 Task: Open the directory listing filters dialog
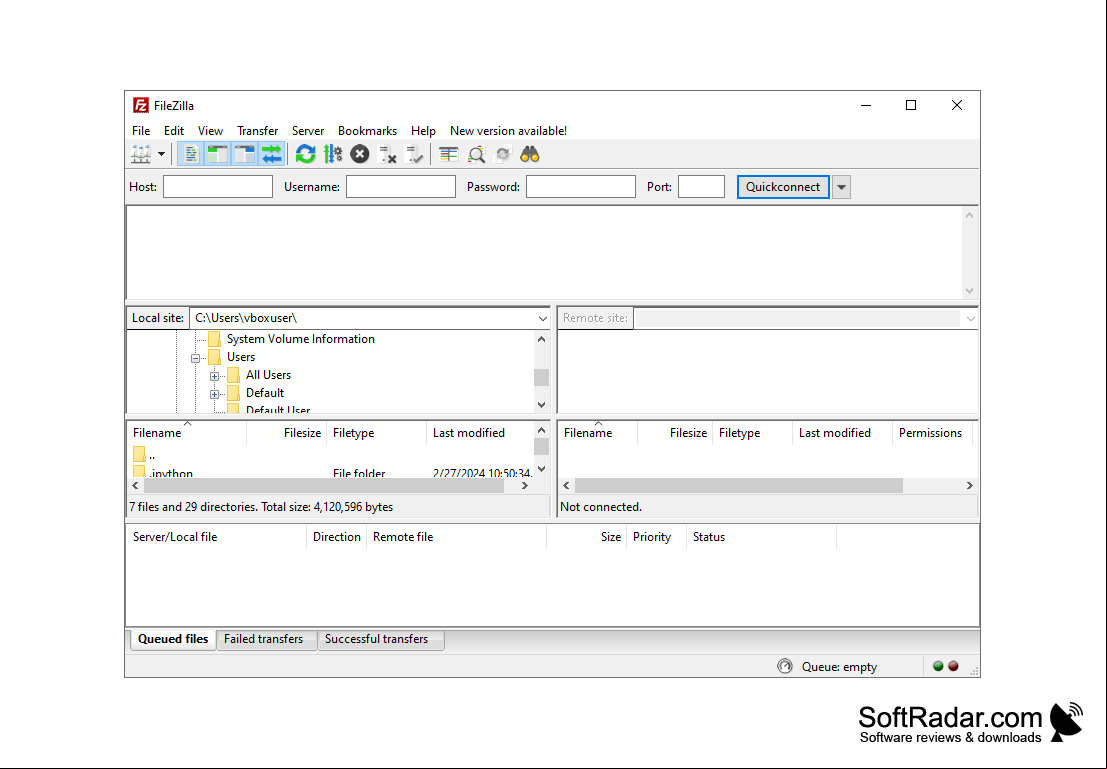click(x=448, y=154)
